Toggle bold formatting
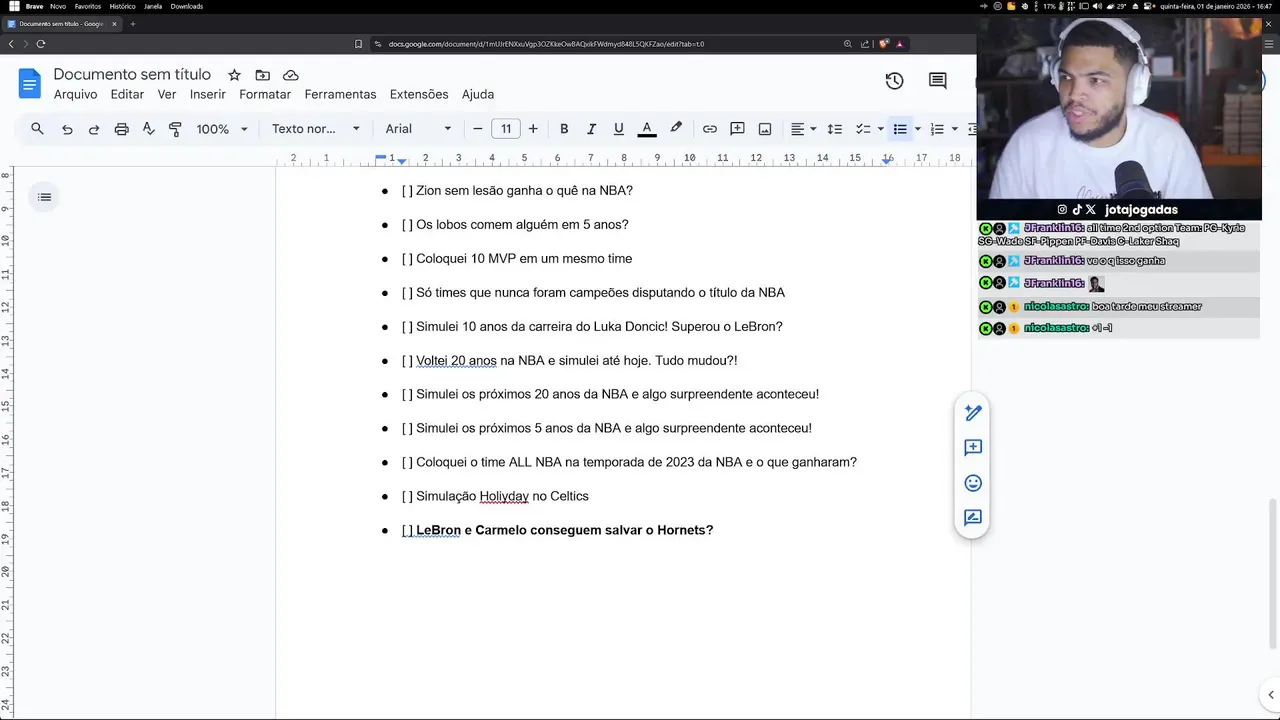Viewport: 1280px width, 720px height. pos(564,129)
